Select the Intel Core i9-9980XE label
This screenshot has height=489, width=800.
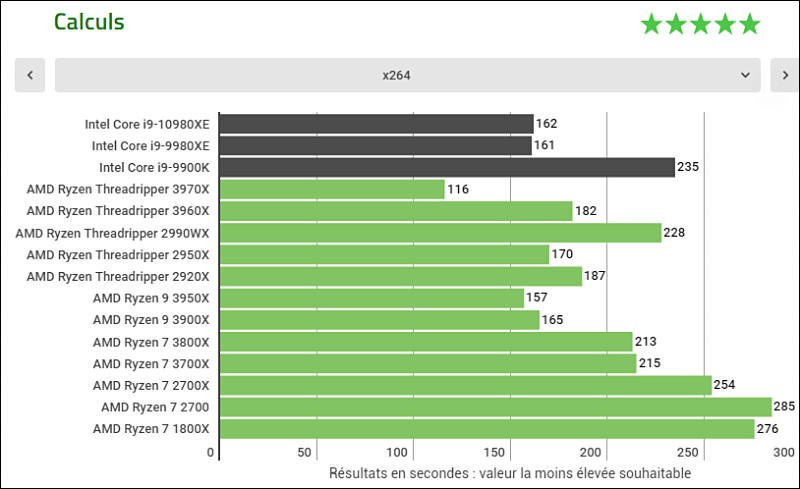[x=151, y=146]
